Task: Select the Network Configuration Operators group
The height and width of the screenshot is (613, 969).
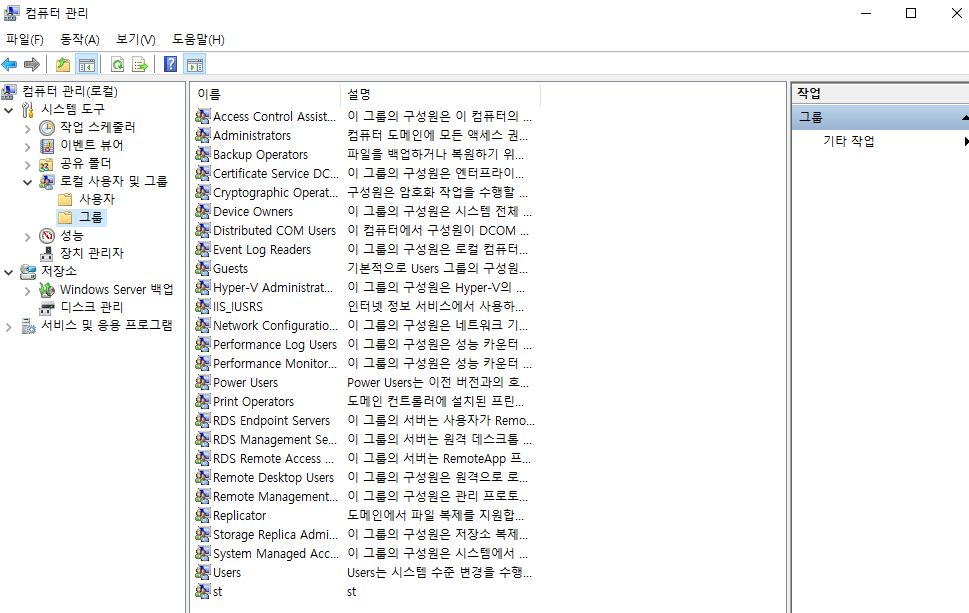Action: [276, 325]
